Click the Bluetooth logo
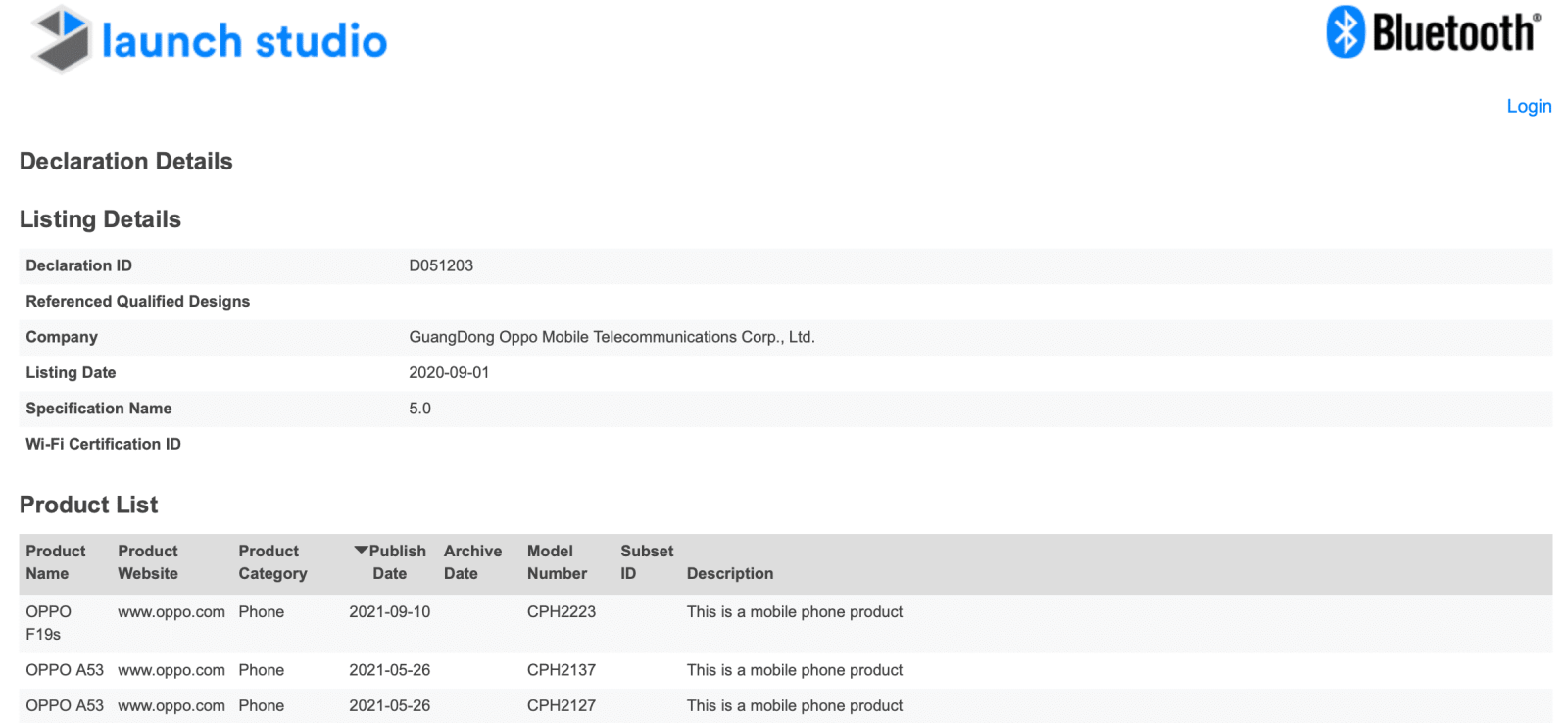 click(x=1434, y=32)
